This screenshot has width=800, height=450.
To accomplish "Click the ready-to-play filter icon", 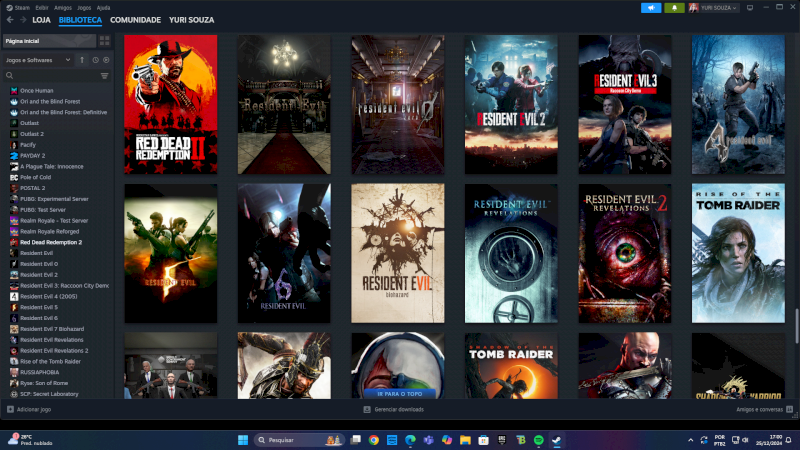I will point(106,60).
